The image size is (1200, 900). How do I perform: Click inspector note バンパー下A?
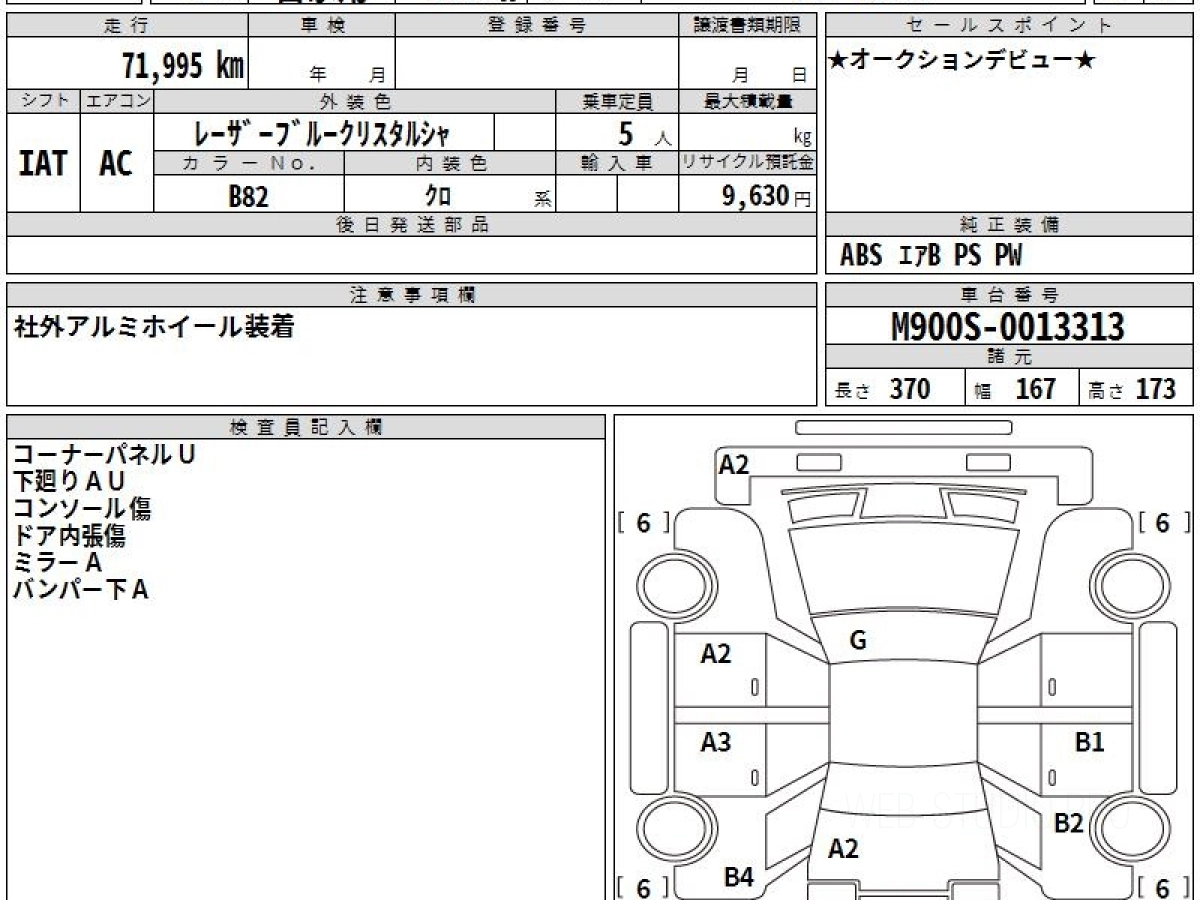(x=81, y=589)
